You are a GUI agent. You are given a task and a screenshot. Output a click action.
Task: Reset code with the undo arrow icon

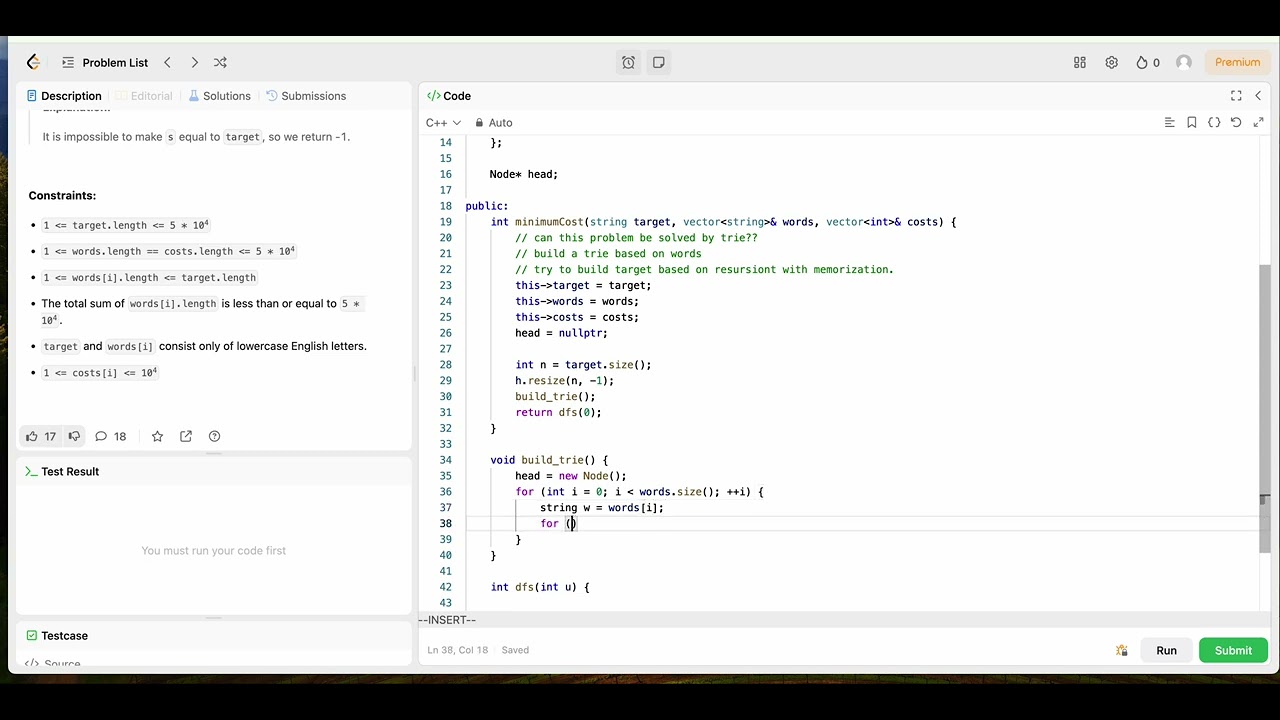coord(1236,123)
